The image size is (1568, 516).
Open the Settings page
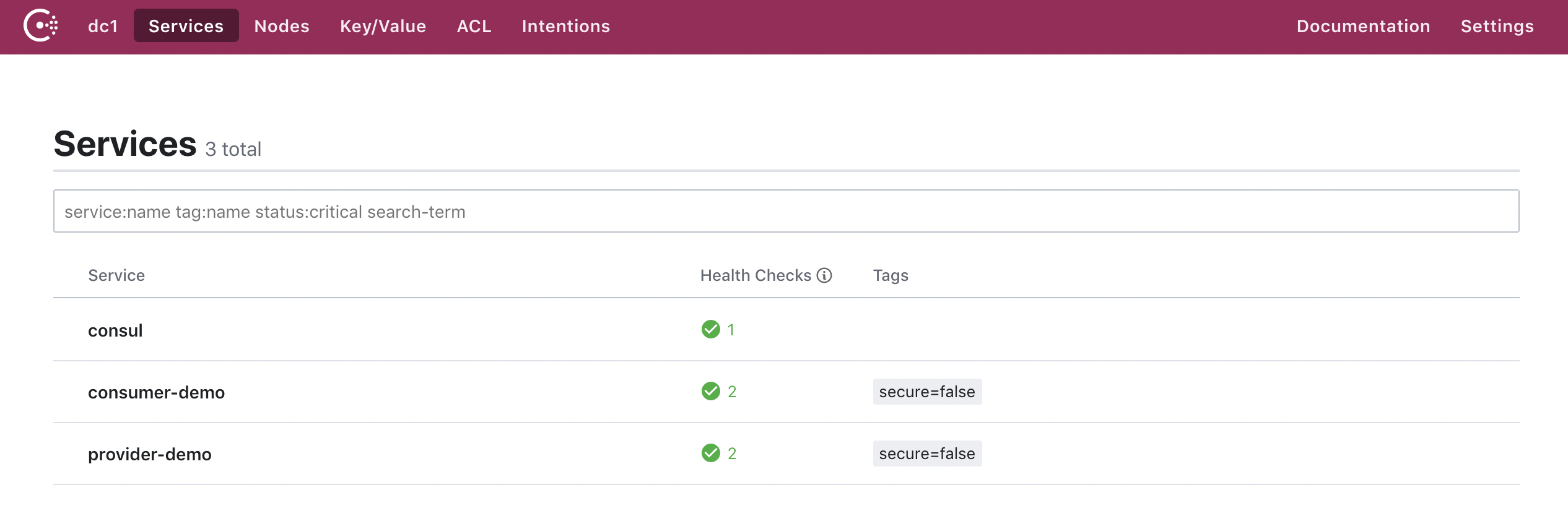coord(1497,26)
